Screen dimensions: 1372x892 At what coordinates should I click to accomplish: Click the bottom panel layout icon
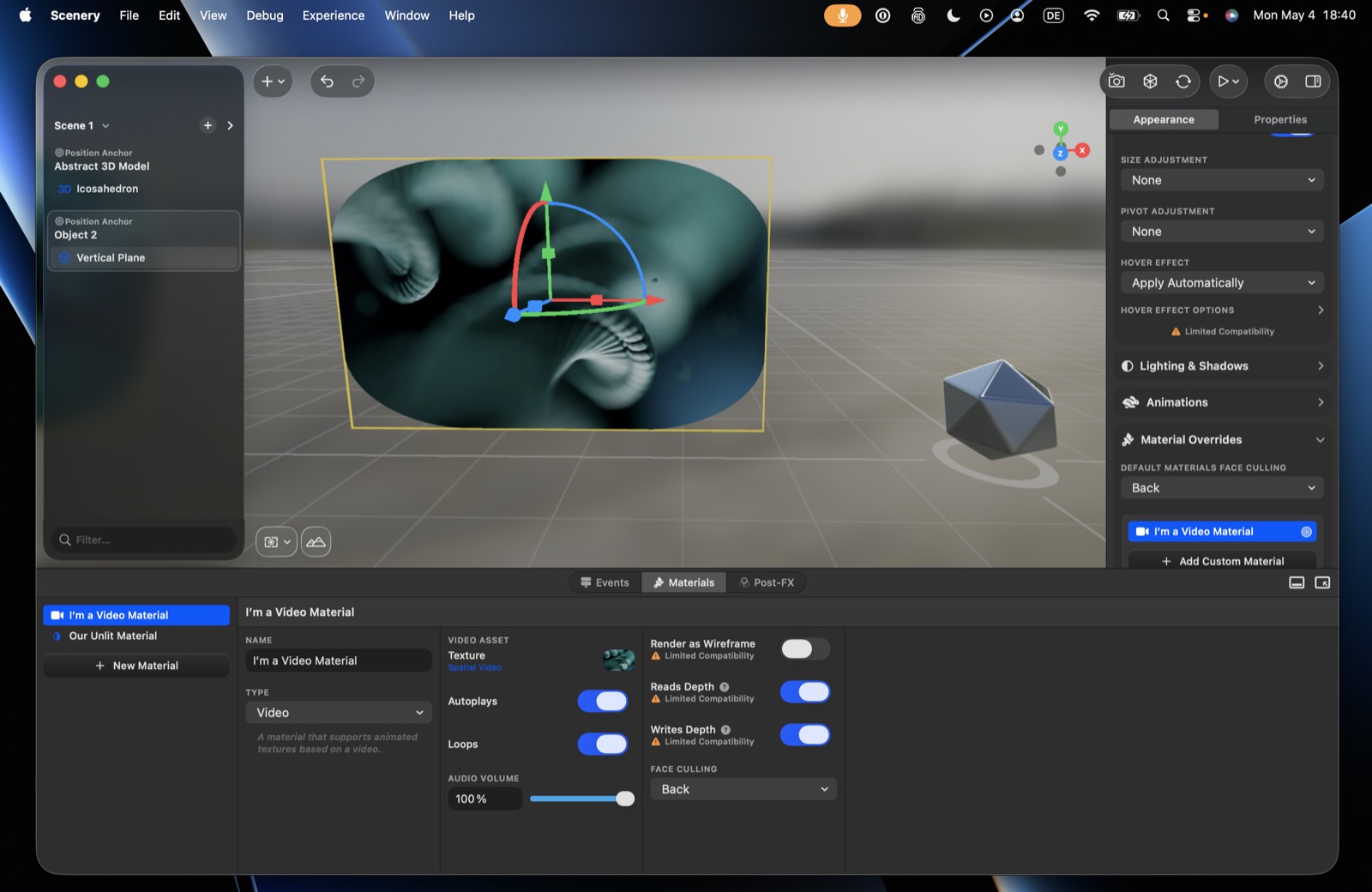[x=1297, y=582]
